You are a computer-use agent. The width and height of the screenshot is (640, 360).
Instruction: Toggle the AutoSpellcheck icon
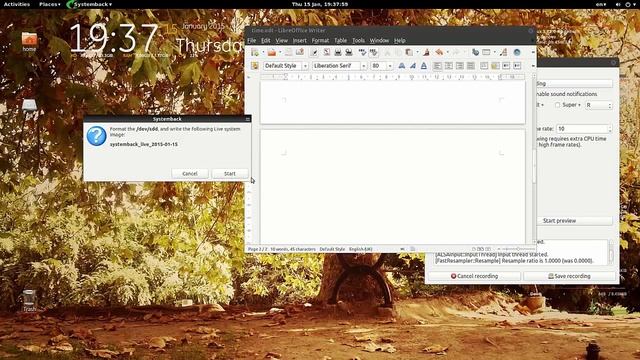[x=373, y=52]
